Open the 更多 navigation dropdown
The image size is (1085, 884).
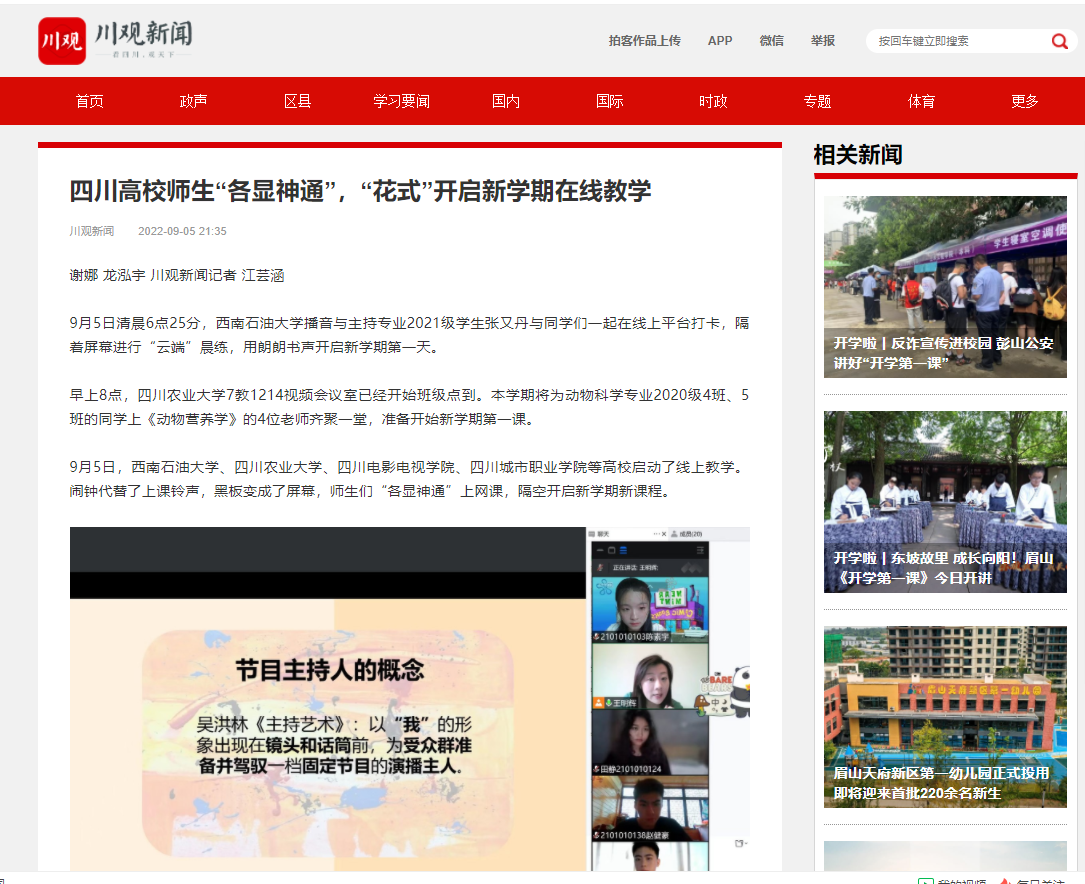coord(1023,101)
